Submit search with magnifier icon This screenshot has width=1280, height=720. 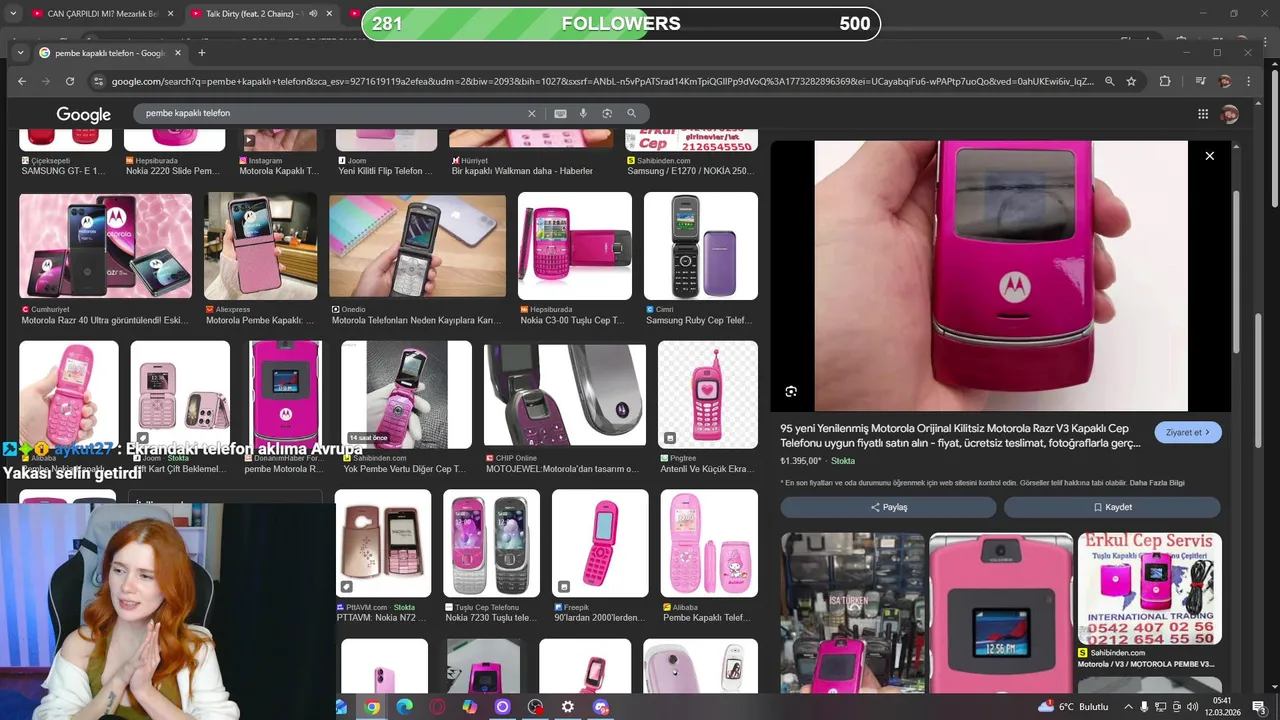click(x=631, y=114)
